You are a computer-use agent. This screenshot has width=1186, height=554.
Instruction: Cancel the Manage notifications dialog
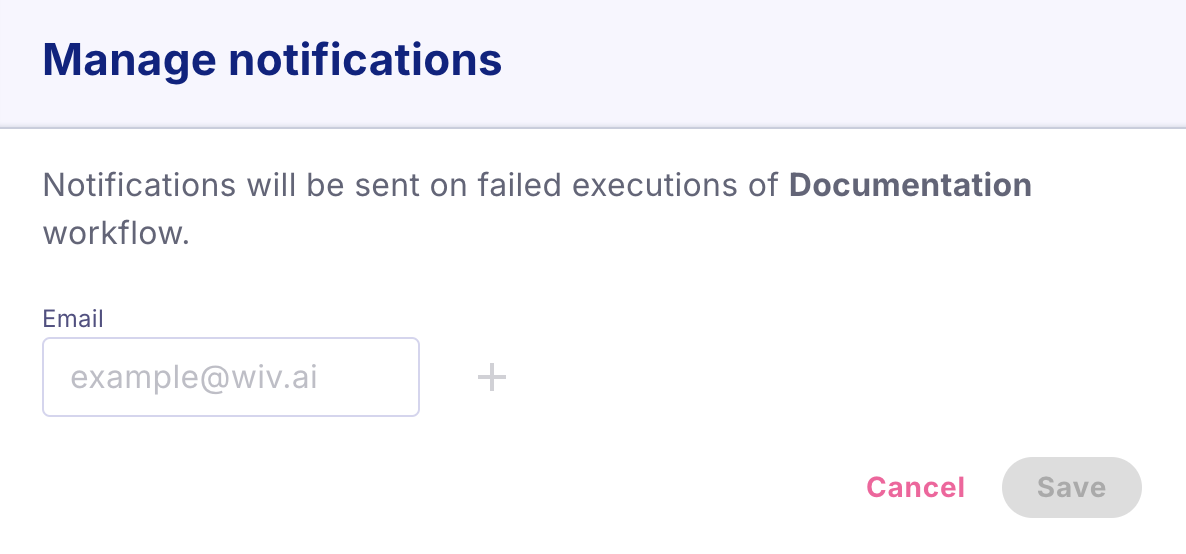pos(915,487)
